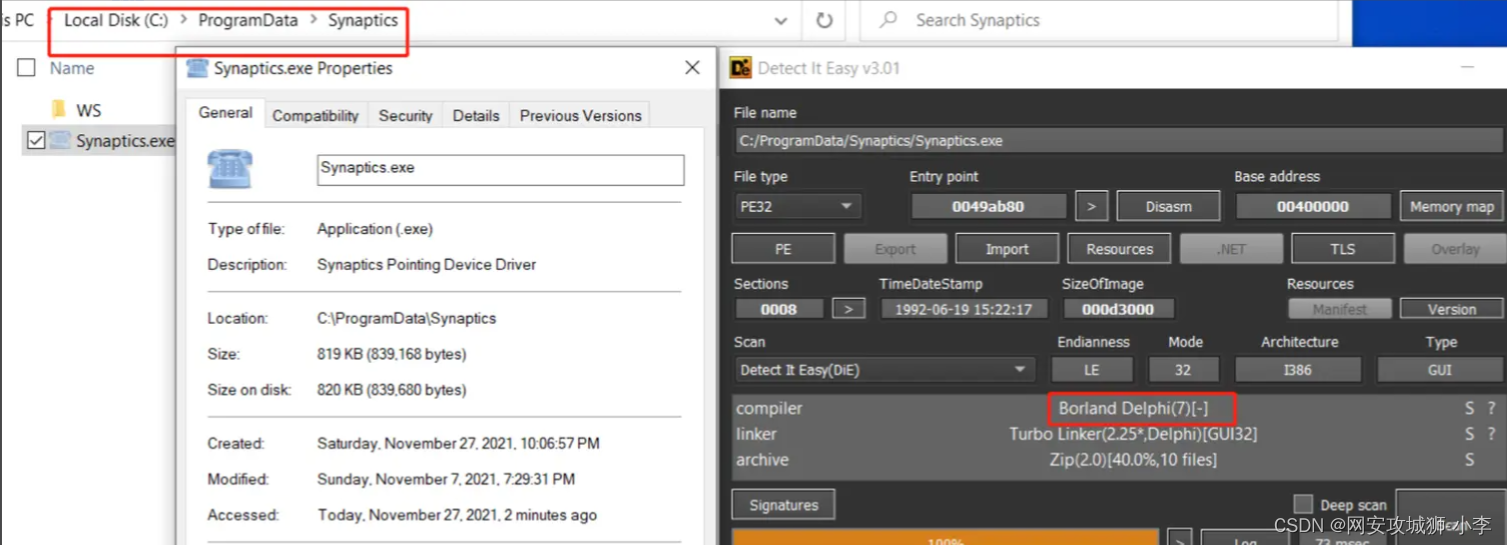Click the mode value 32
This screenshot has width=1507, height=545.
pyautogui.click(x=1183, y=370)
